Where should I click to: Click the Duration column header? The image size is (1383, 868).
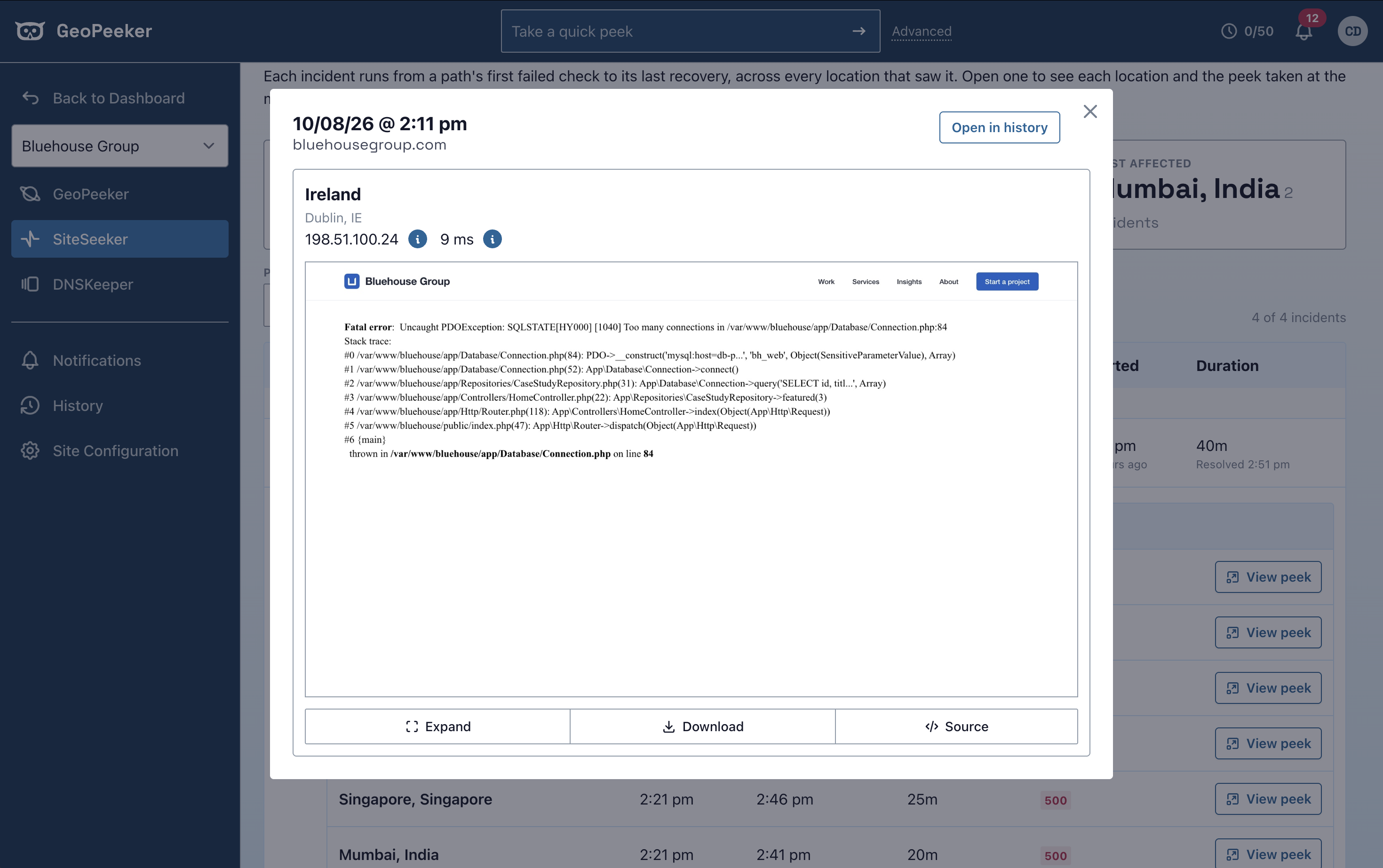tap(1227, 366)
